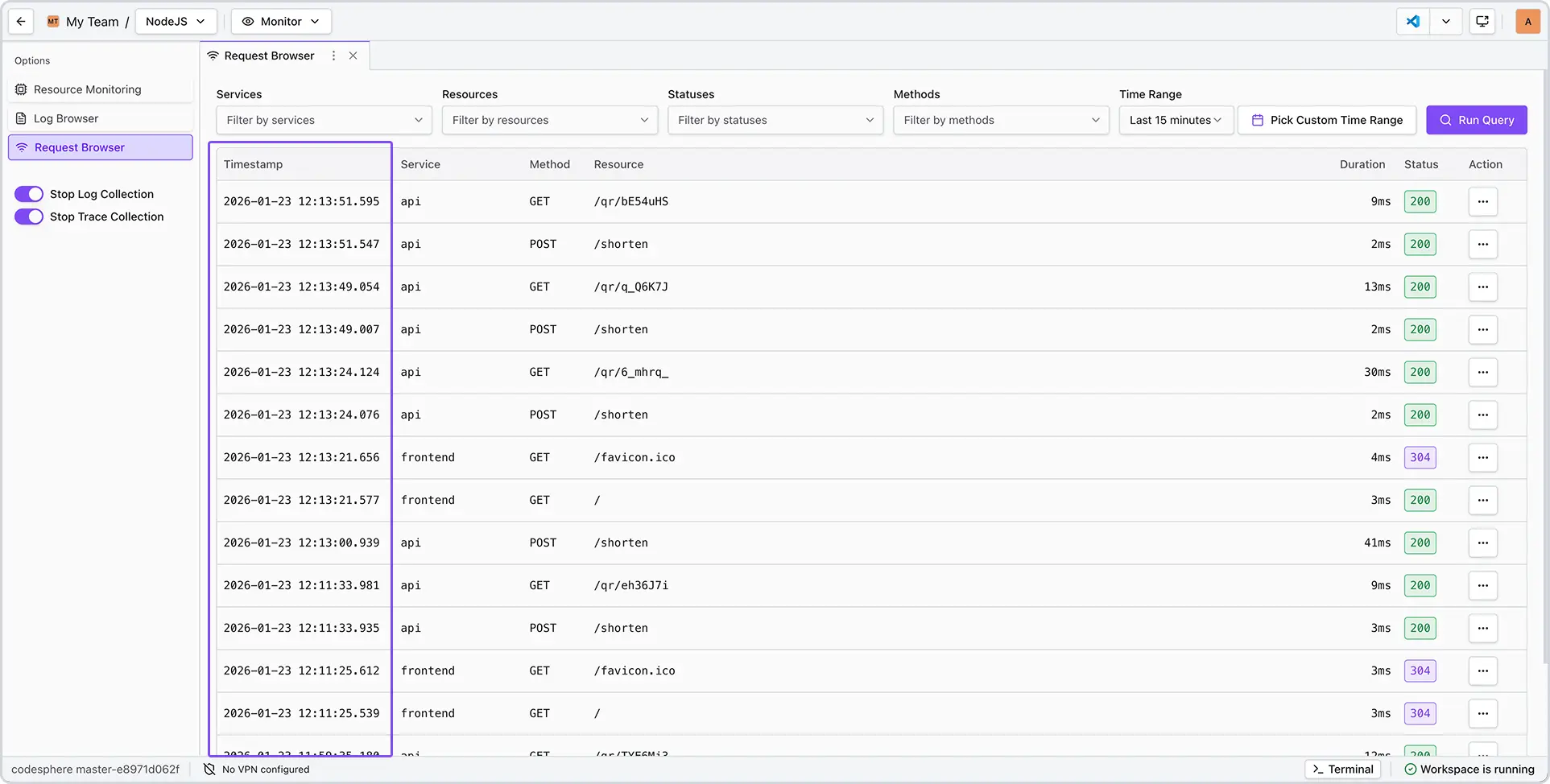This screenshot has width=1550, height=784.
Task: Open VS Code editor icon
Action: point(1413,22)
